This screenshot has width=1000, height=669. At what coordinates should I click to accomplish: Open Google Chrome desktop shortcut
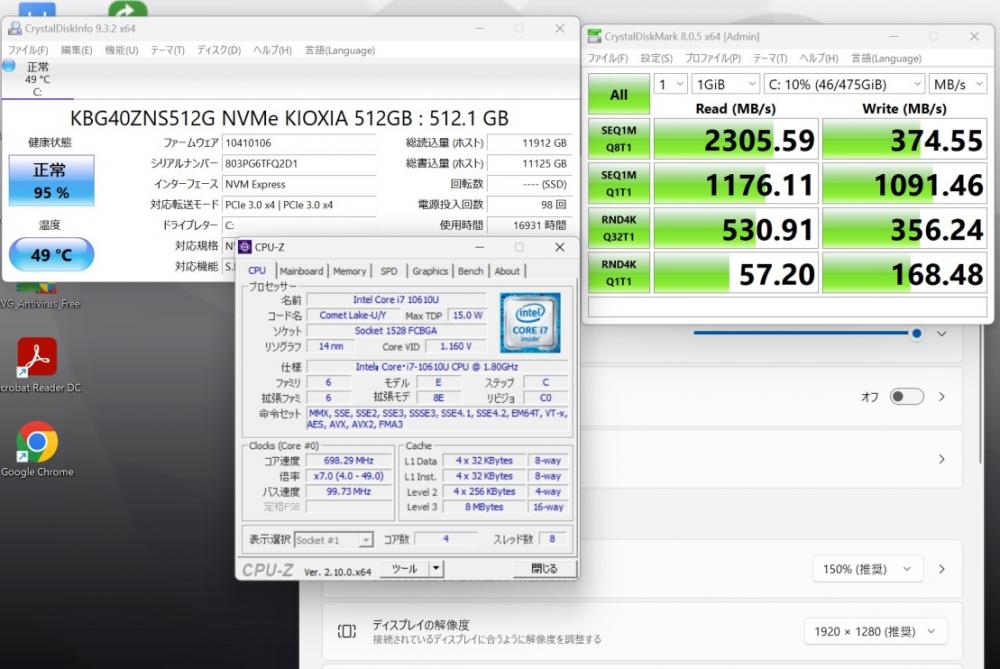point(37,443)
